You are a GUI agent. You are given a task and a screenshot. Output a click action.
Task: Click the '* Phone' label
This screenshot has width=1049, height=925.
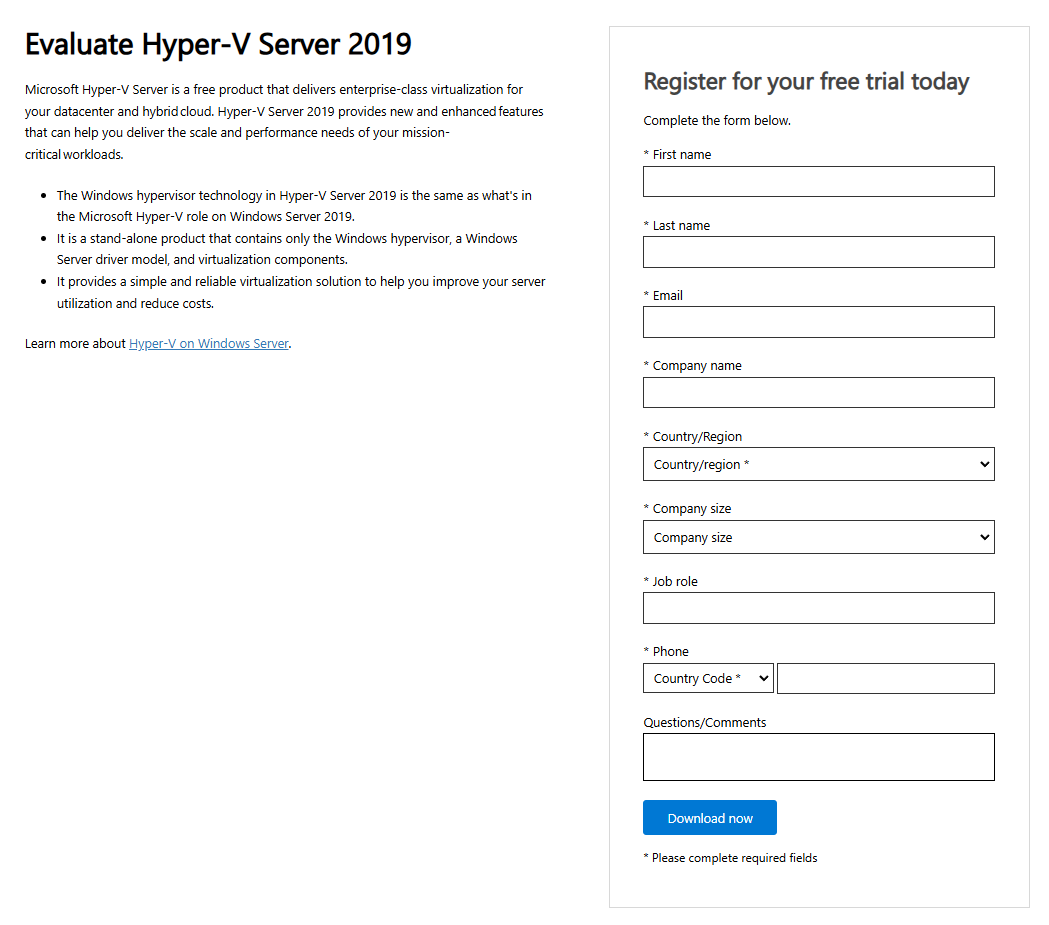[666, 651]
